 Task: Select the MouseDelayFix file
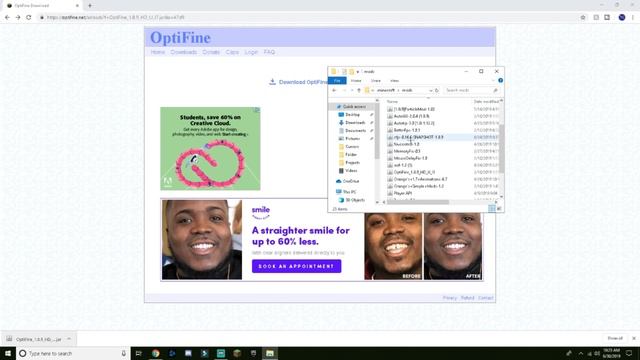pos(411,158)
